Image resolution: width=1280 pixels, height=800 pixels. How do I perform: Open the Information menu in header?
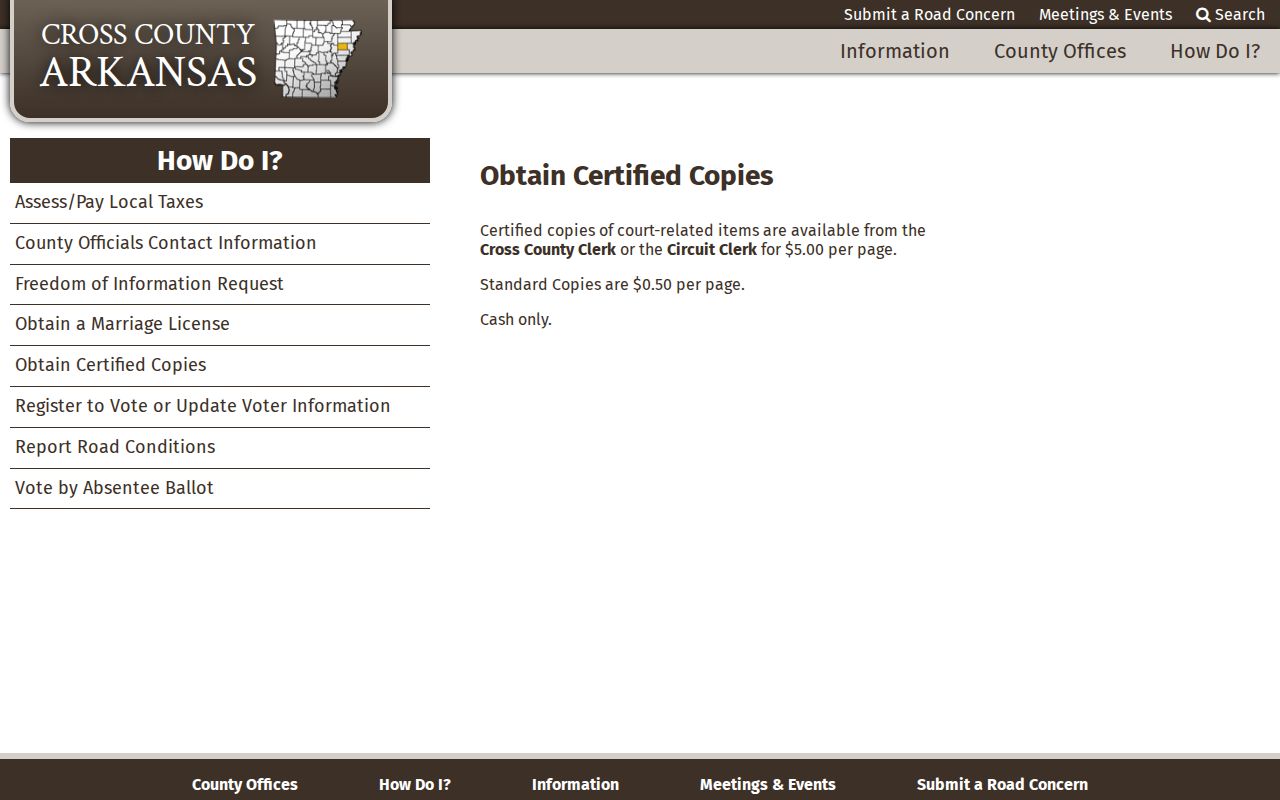[x=894, y=51]
